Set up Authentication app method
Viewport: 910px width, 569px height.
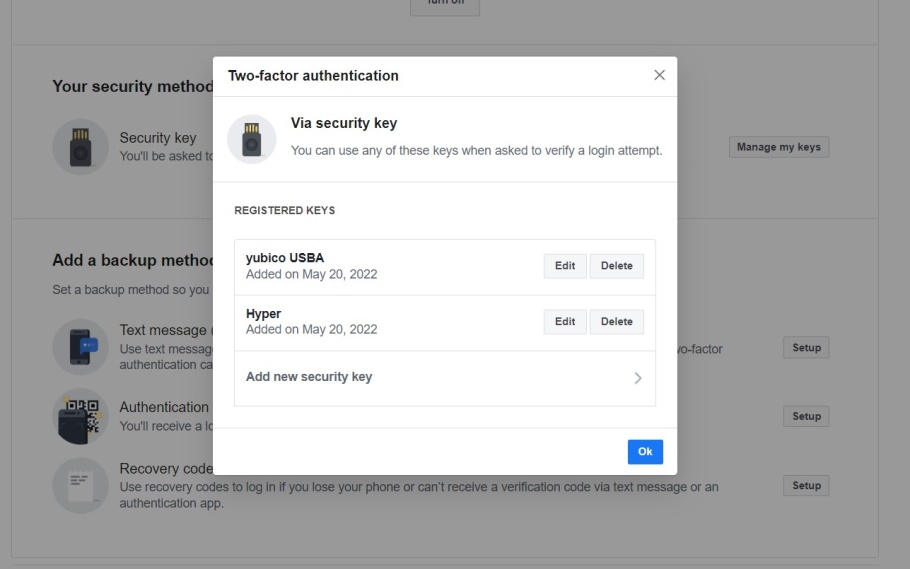(x=806, y=416)
